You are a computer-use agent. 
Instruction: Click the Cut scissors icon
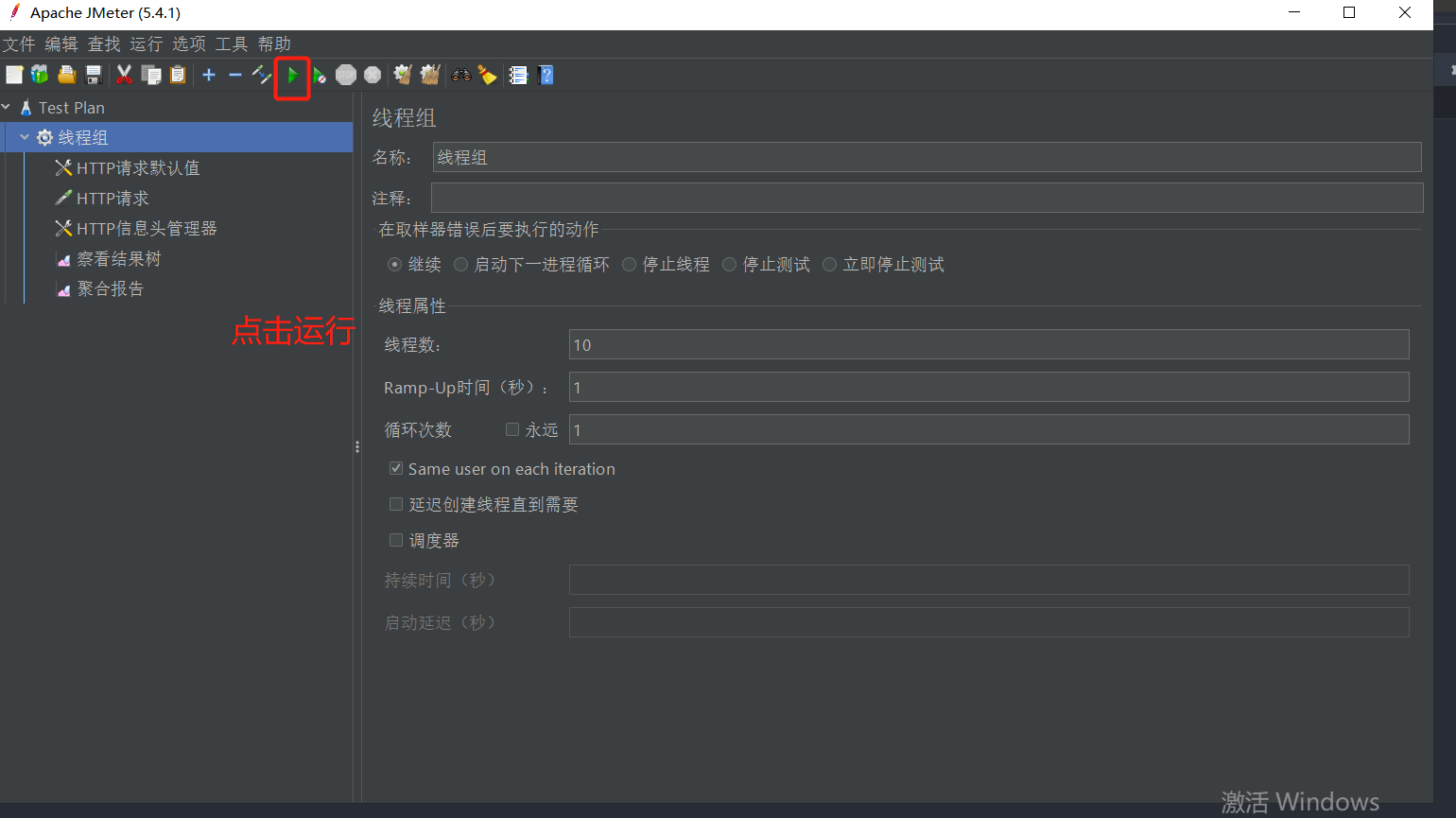pyautogui.click(x=124, y=75)
